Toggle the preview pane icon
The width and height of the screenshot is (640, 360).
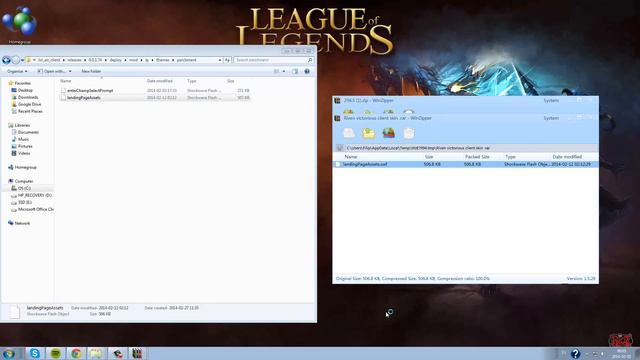(x=295, y=71)
